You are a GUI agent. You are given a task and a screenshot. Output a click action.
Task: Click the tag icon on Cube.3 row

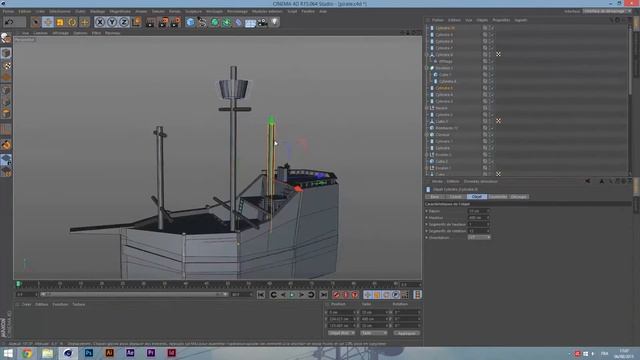(498, 121)
